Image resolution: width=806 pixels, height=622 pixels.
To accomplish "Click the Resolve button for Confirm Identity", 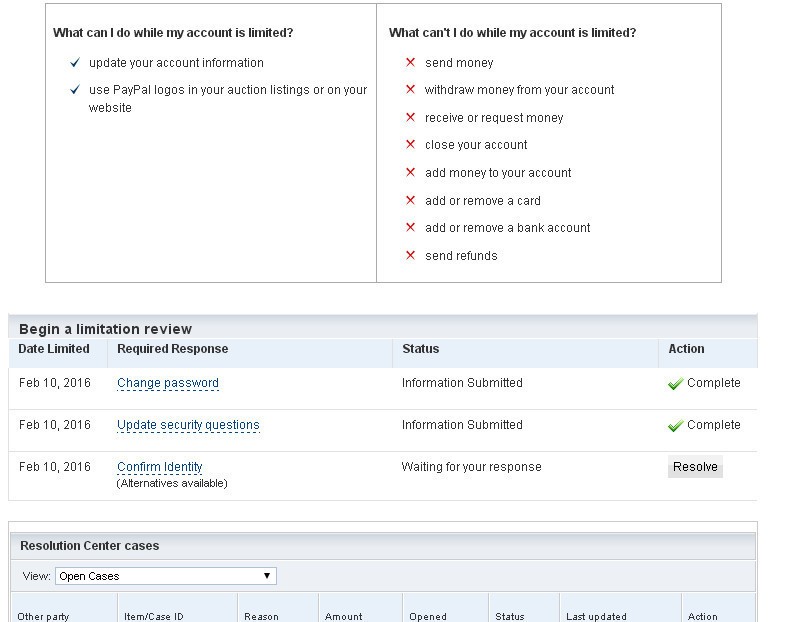I will pyautogui.click(x=695, y=467).
